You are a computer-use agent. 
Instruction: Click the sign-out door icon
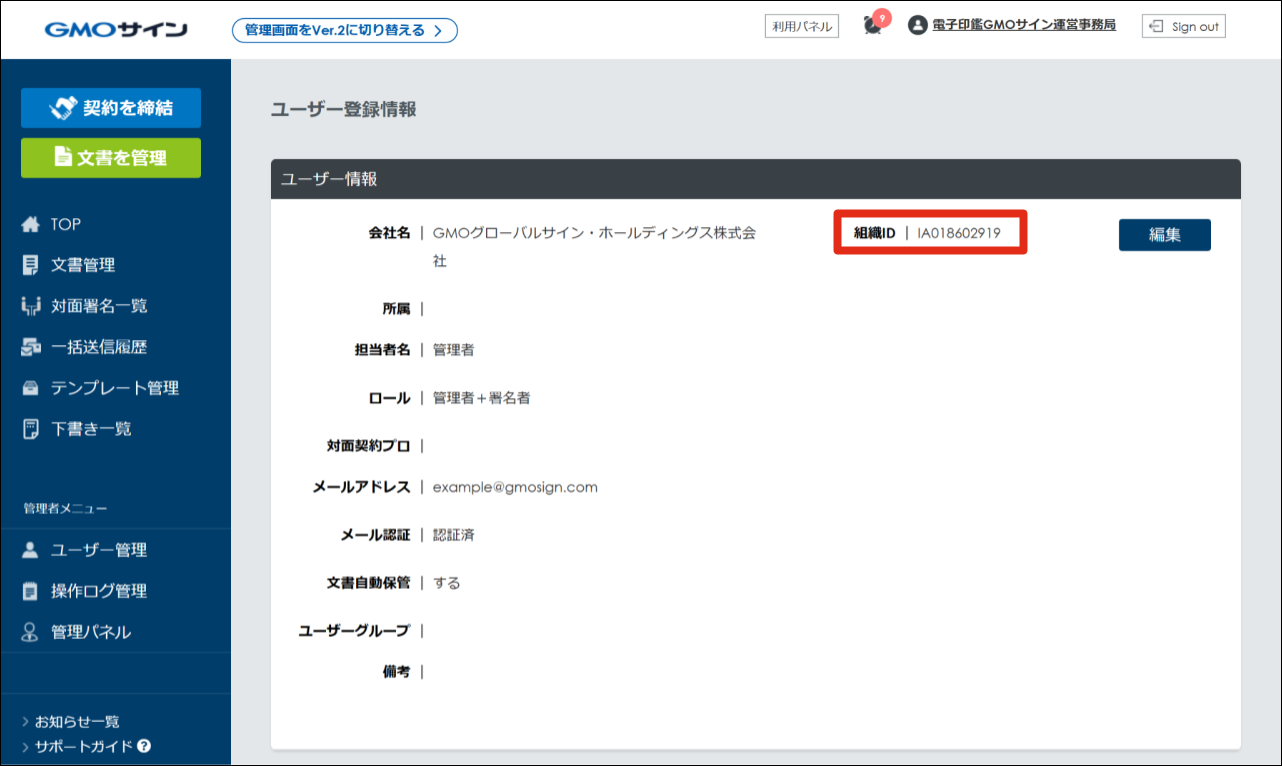(x=1157, y=26)
